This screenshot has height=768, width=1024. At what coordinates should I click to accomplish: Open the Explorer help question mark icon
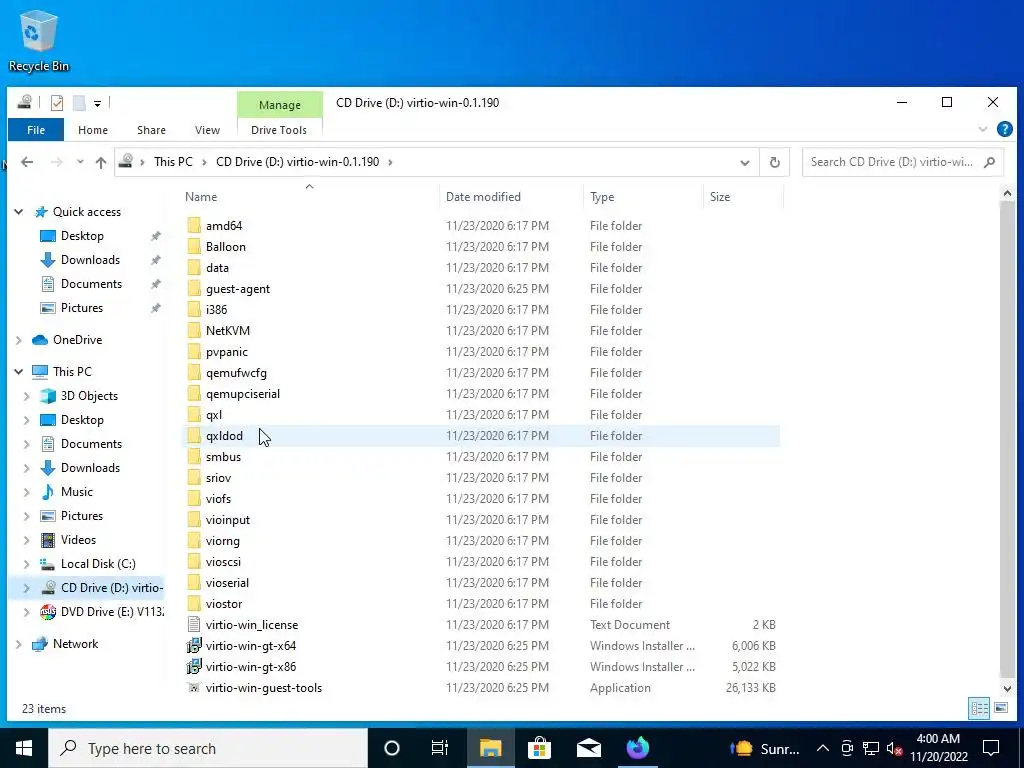pyautogui.click(x=1004, y=129)
